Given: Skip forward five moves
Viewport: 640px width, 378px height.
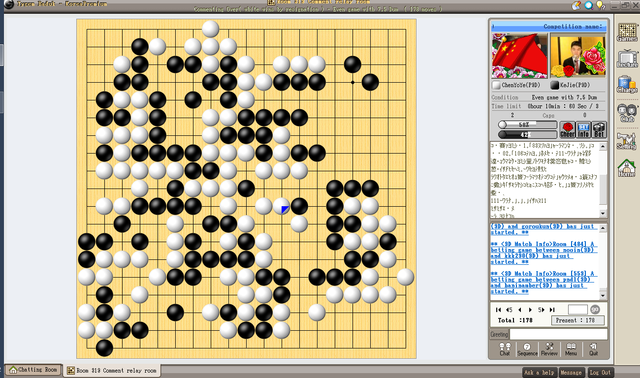Looking at the screenshot, I should pos(541,310).
